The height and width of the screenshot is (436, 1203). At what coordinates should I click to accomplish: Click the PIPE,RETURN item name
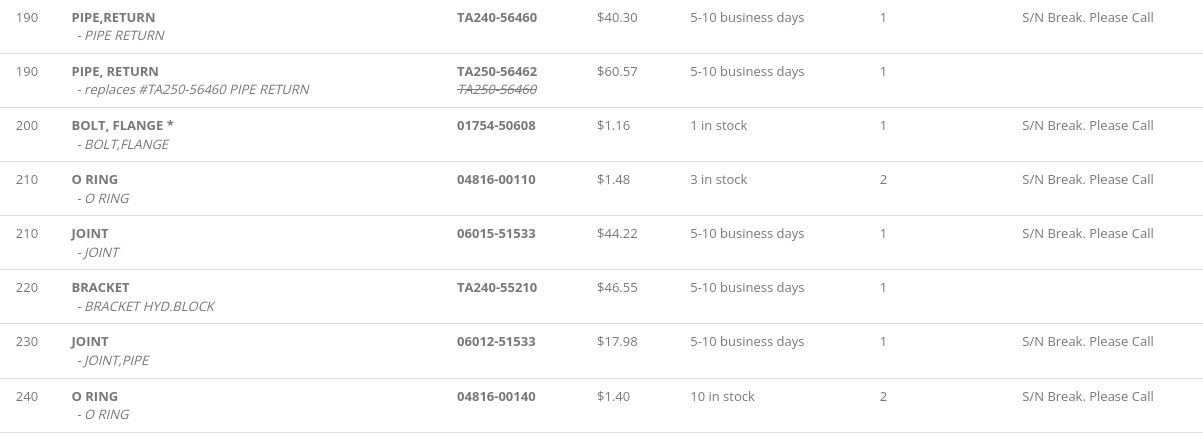click(113, 18)
